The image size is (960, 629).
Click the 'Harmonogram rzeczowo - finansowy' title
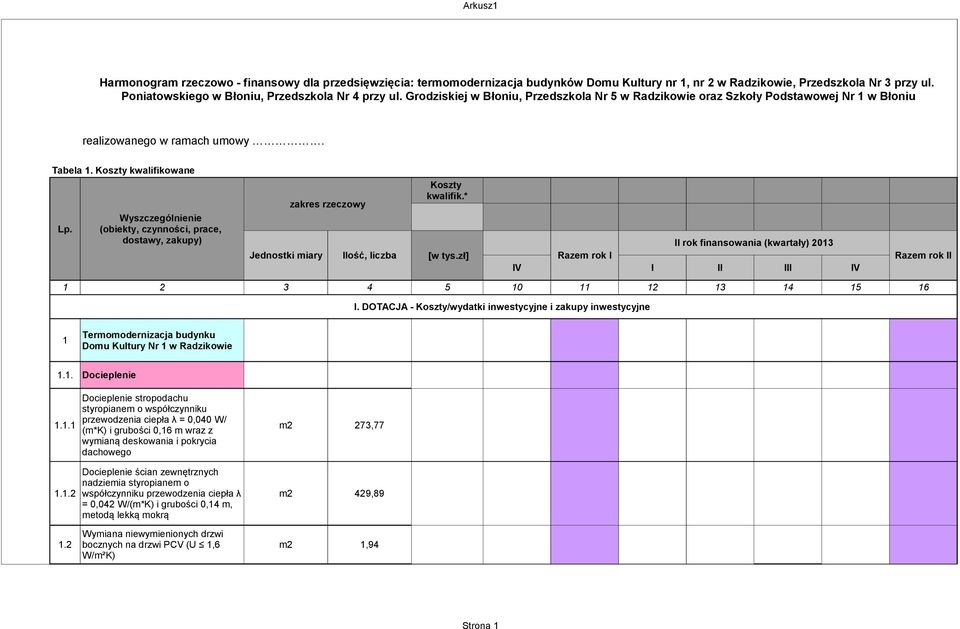pos(517,89)
